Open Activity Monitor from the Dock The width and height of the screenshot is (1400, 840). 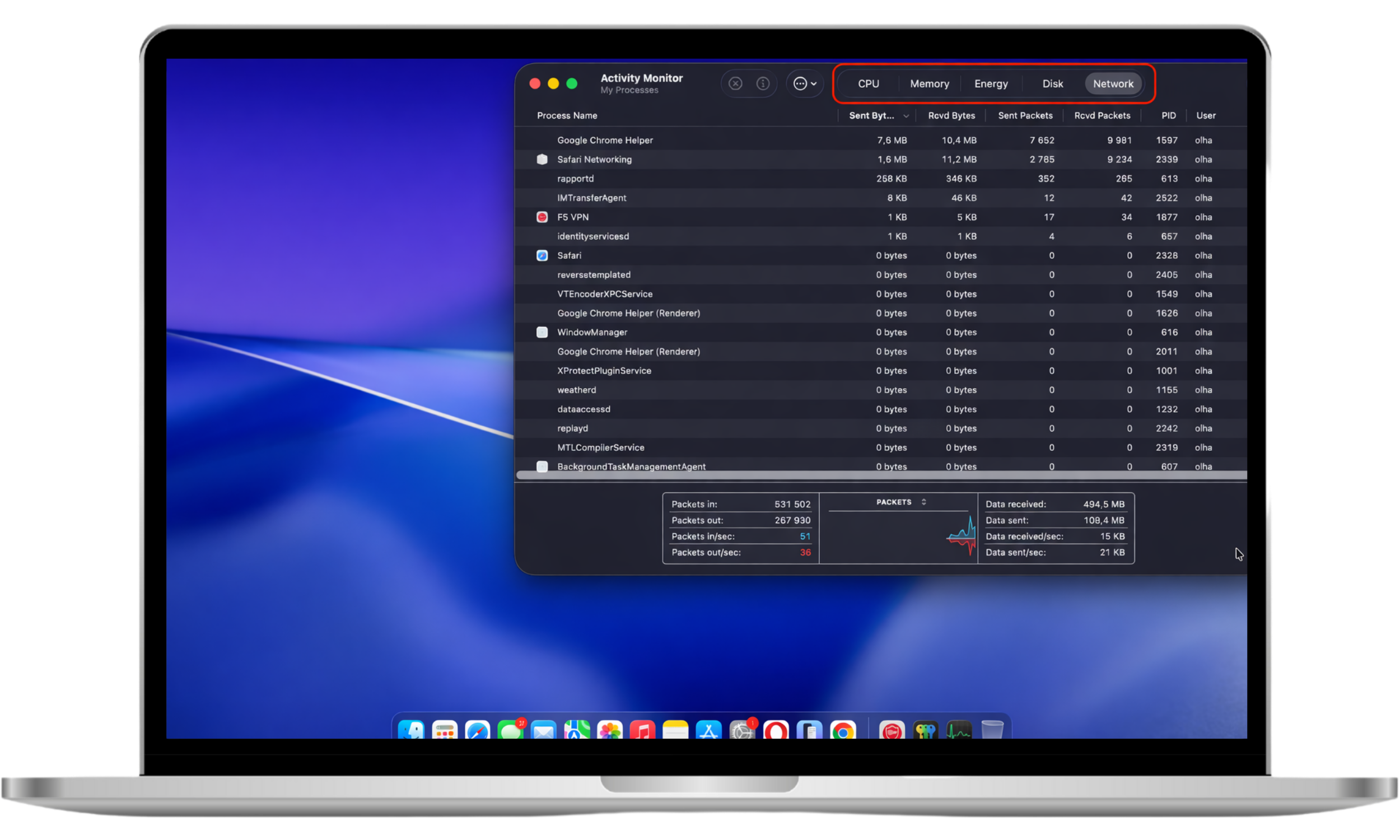pyautogui.click(x=959, y=730)
